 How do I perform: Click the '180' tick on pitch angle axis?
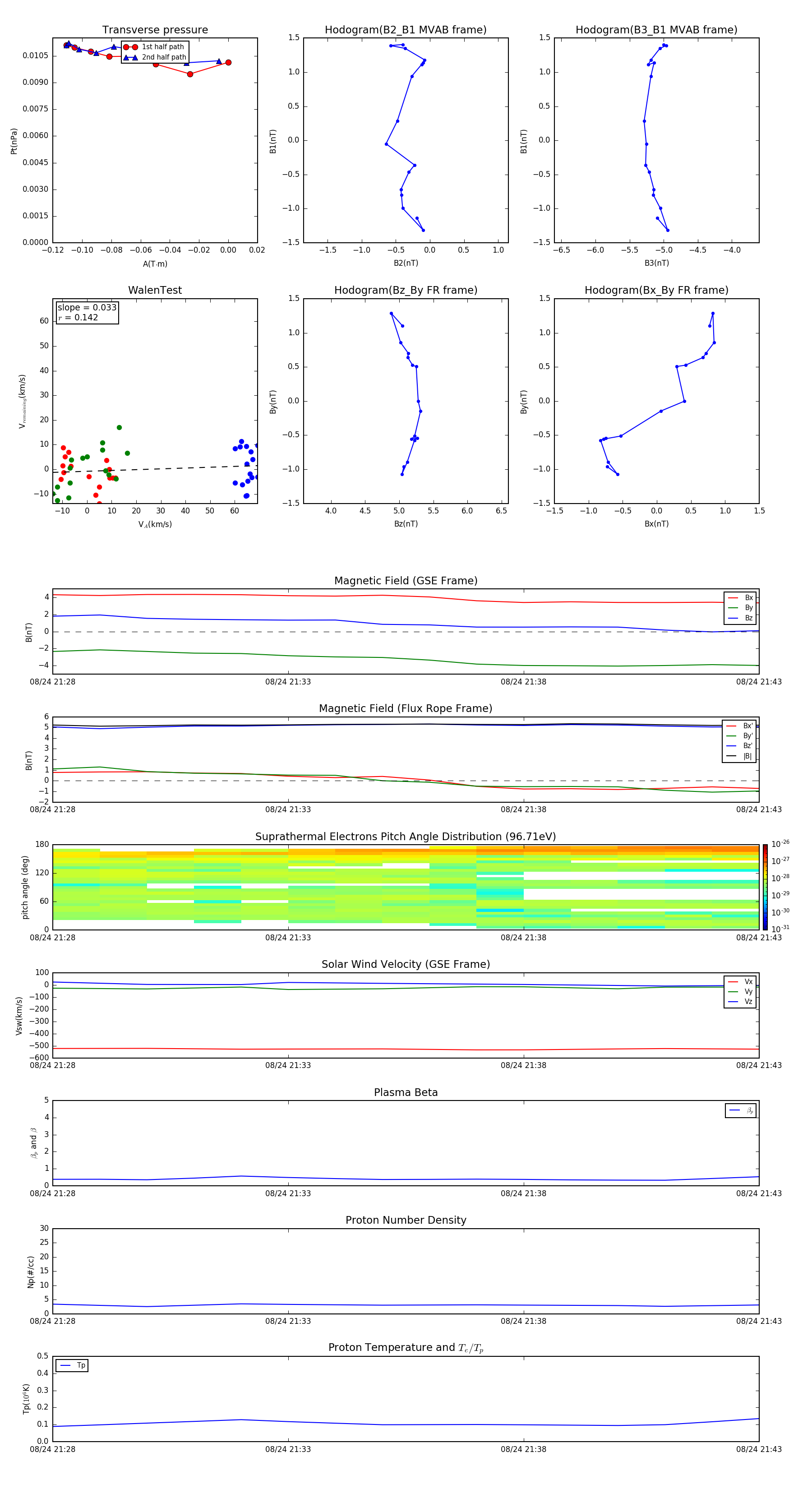42,845
